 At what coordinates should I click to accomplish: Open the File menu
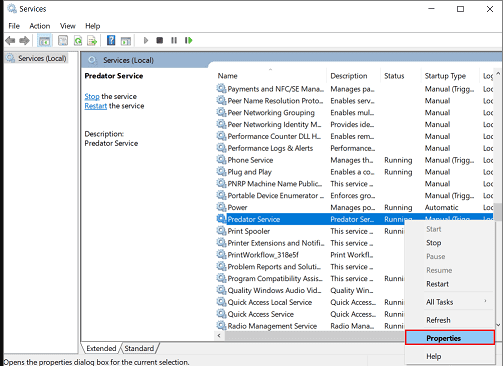pos(14,26)
